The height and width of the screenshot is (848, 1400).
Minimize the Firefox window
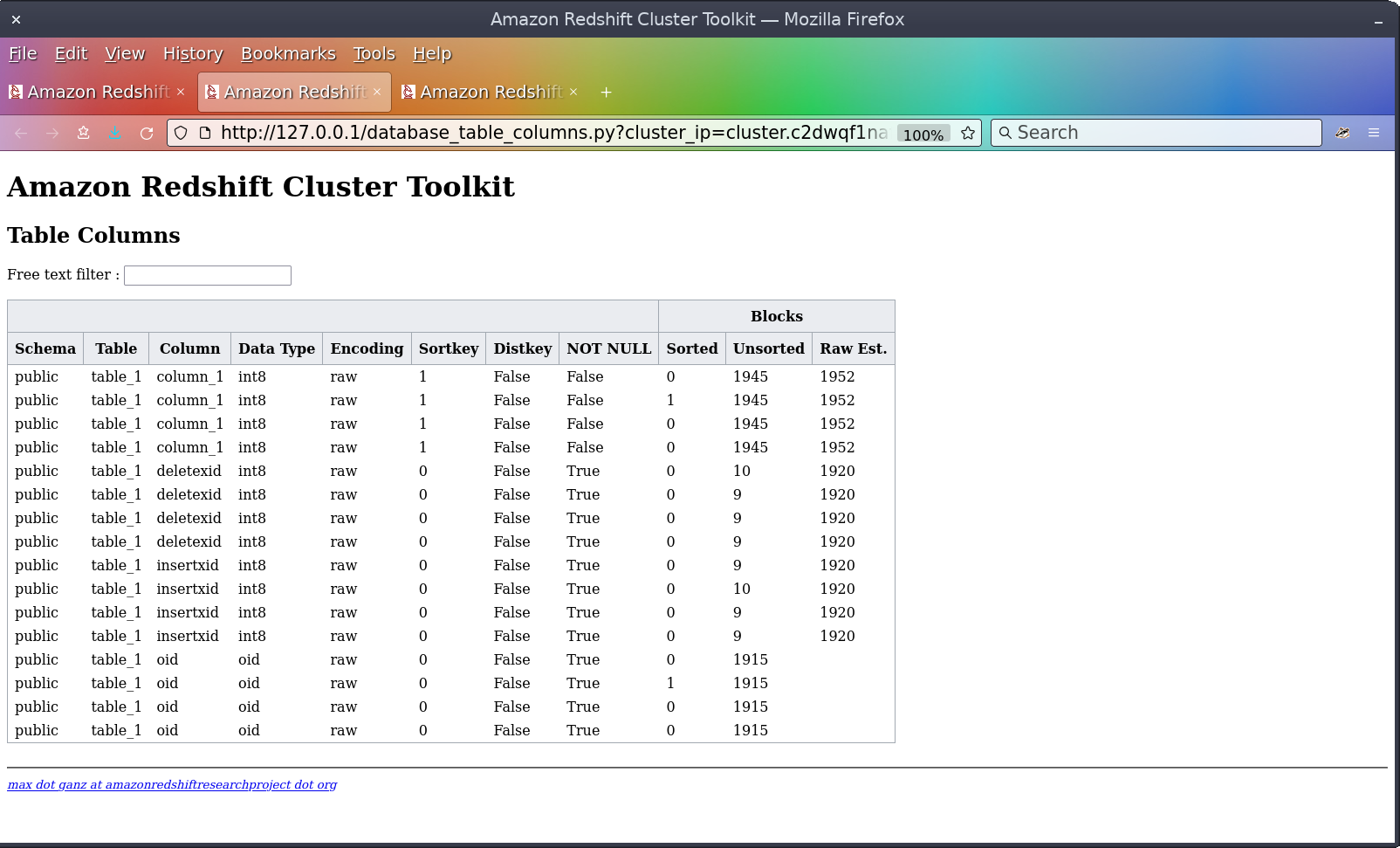tap(1379, 20)
